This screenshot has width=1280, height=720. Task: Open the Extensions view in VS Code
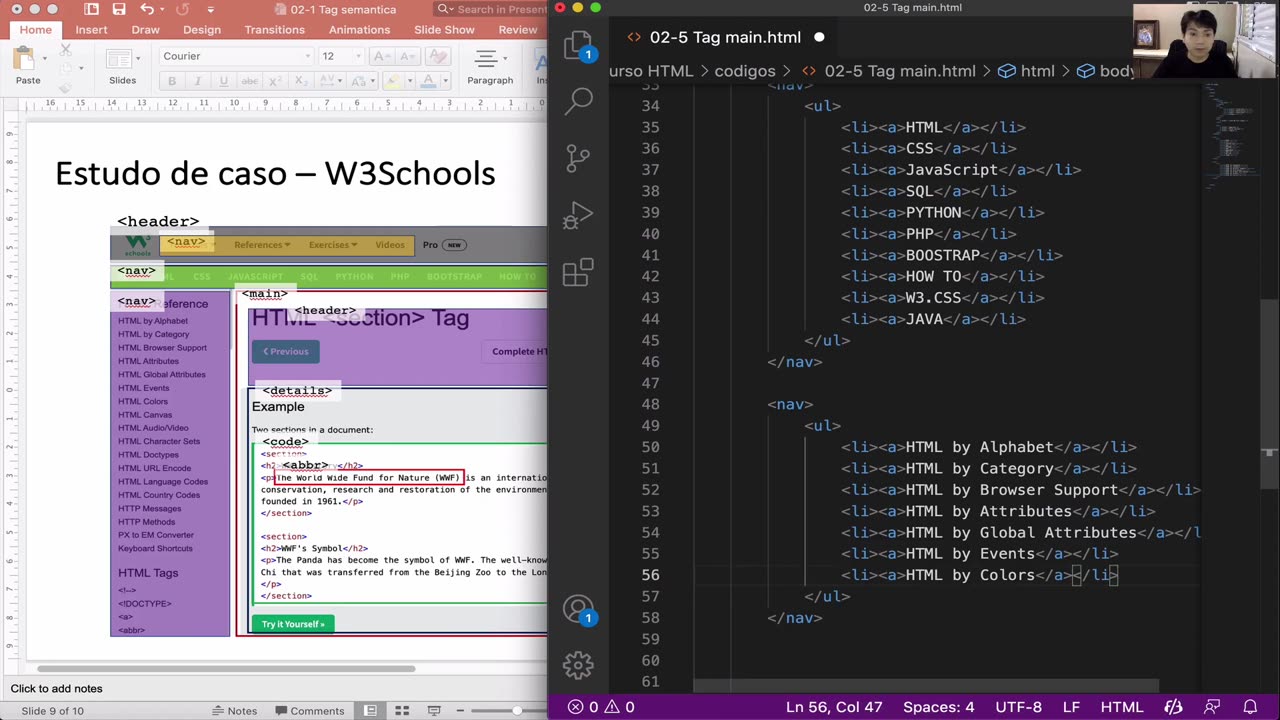tap(578, 273)
